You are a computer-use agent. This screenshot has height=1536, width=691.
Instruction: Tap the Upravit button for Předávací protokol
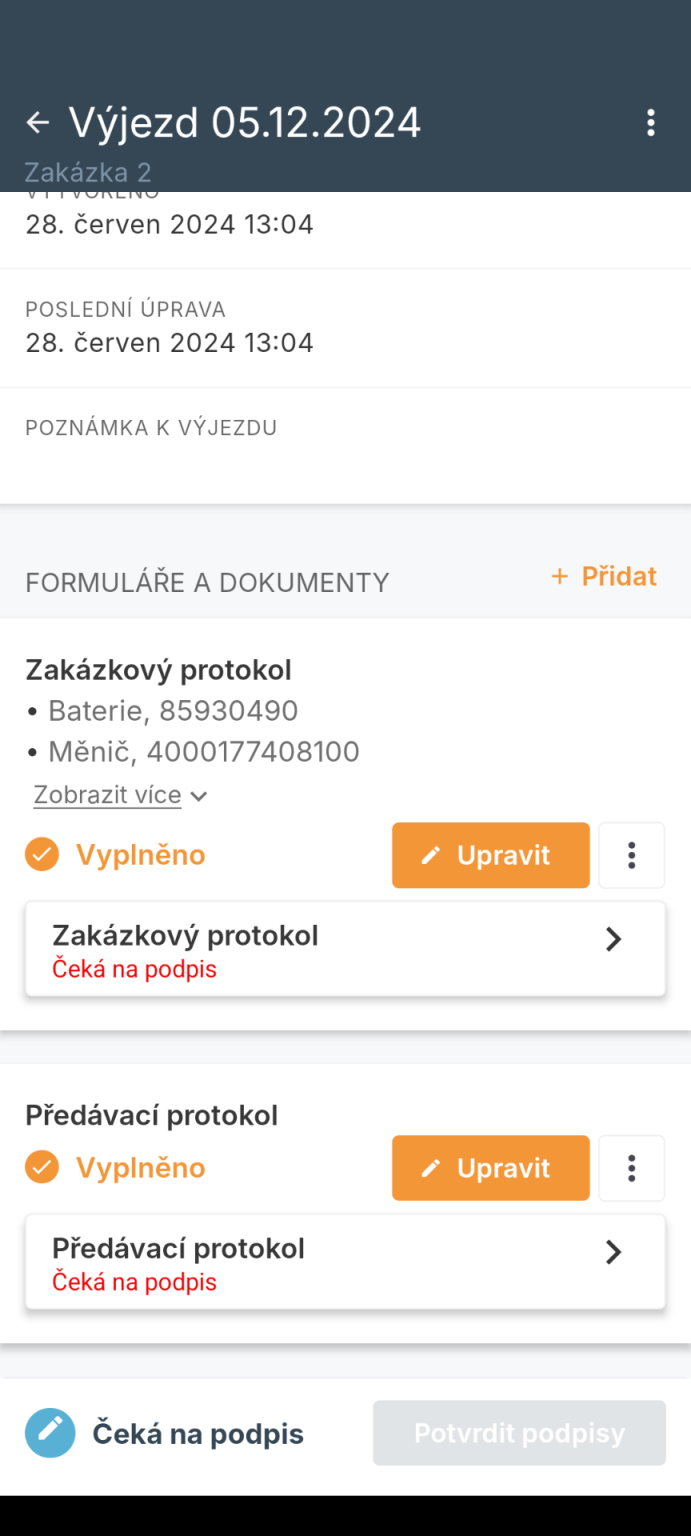tap(490, 1168)
